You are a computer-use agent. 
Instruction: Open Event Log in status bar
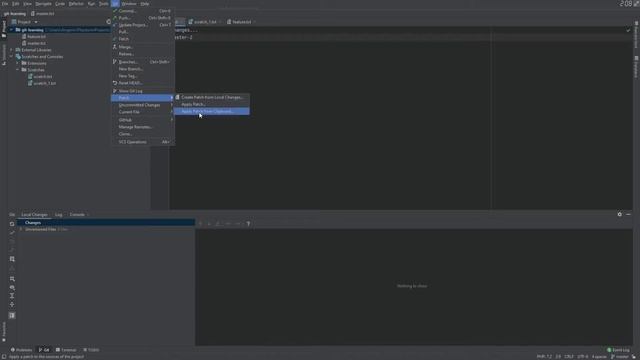[618, 350]
